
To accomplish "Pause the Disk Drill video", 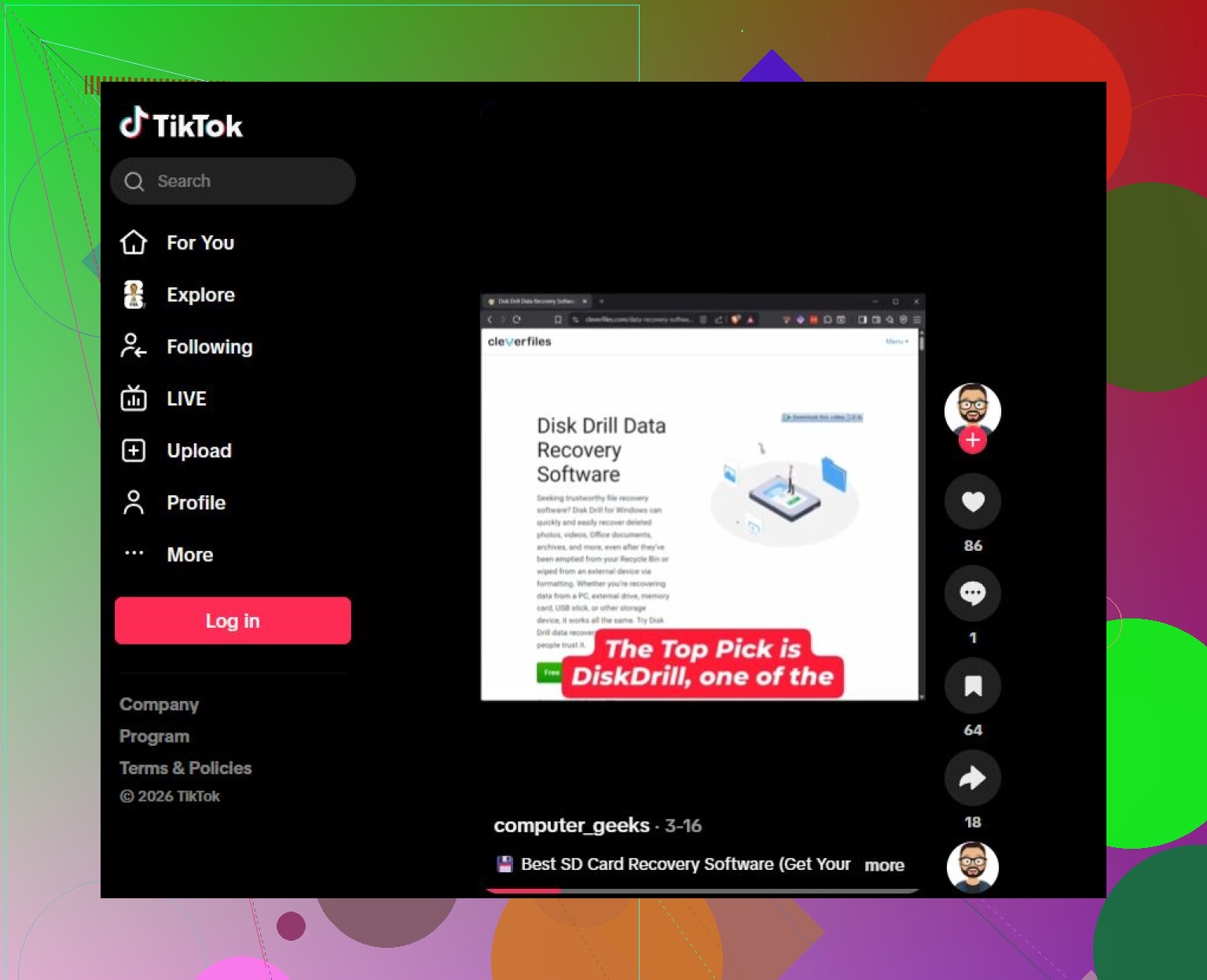I will pos(703,497).
